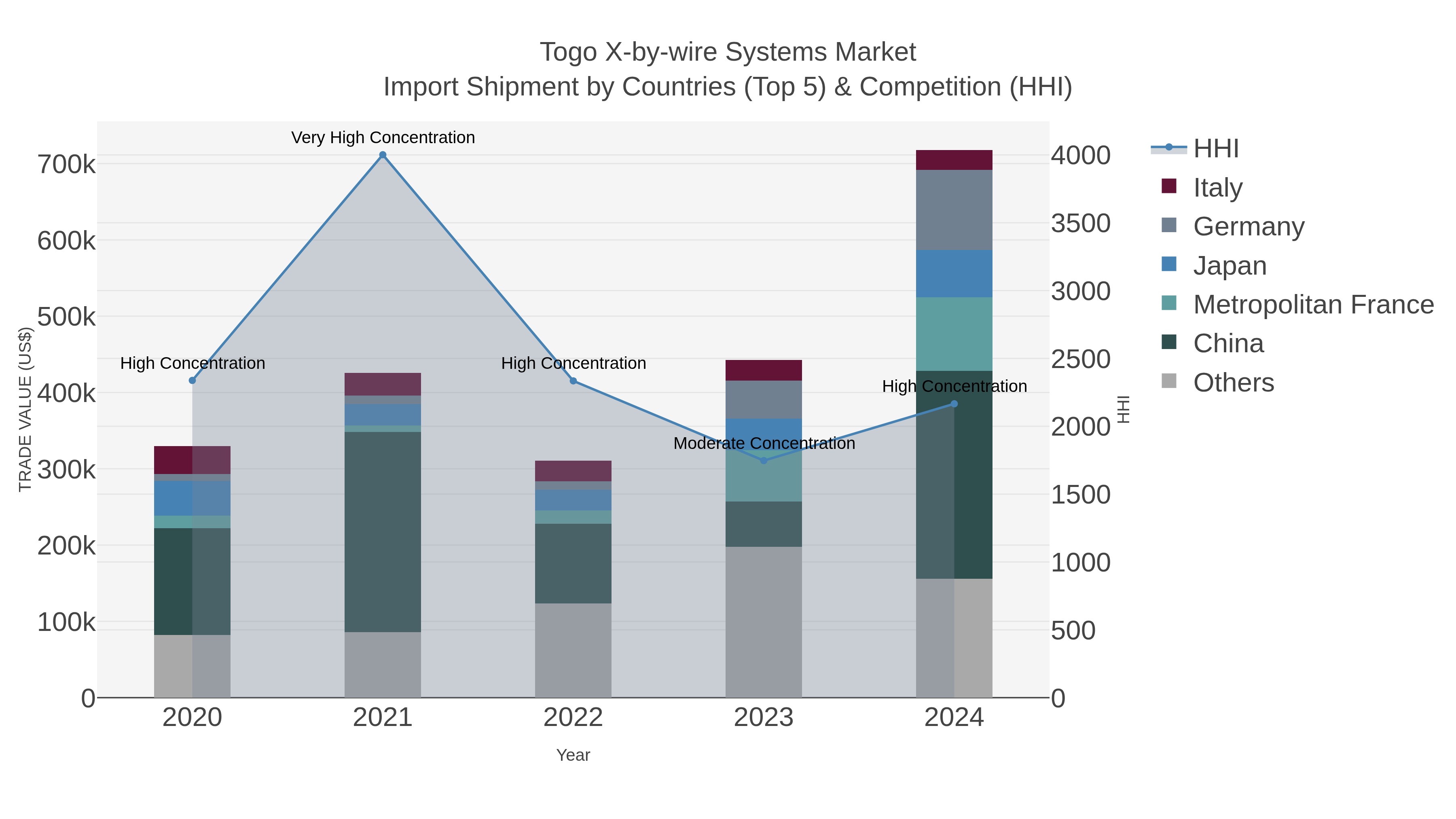Click the Germany slate legend swatch
This screenshot has width=1456, height=819.
click(x=1169, y=225)
